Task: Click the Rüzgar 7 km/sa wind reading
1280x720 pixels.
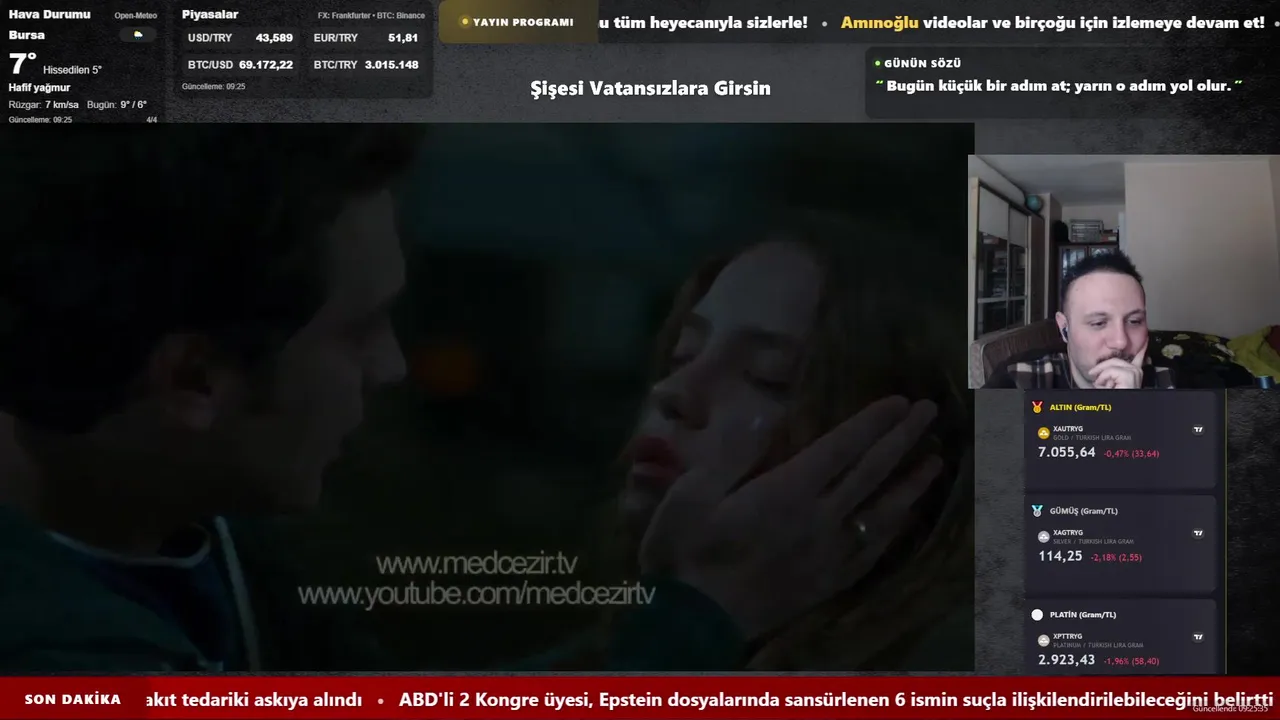Action: pos(44,105)
